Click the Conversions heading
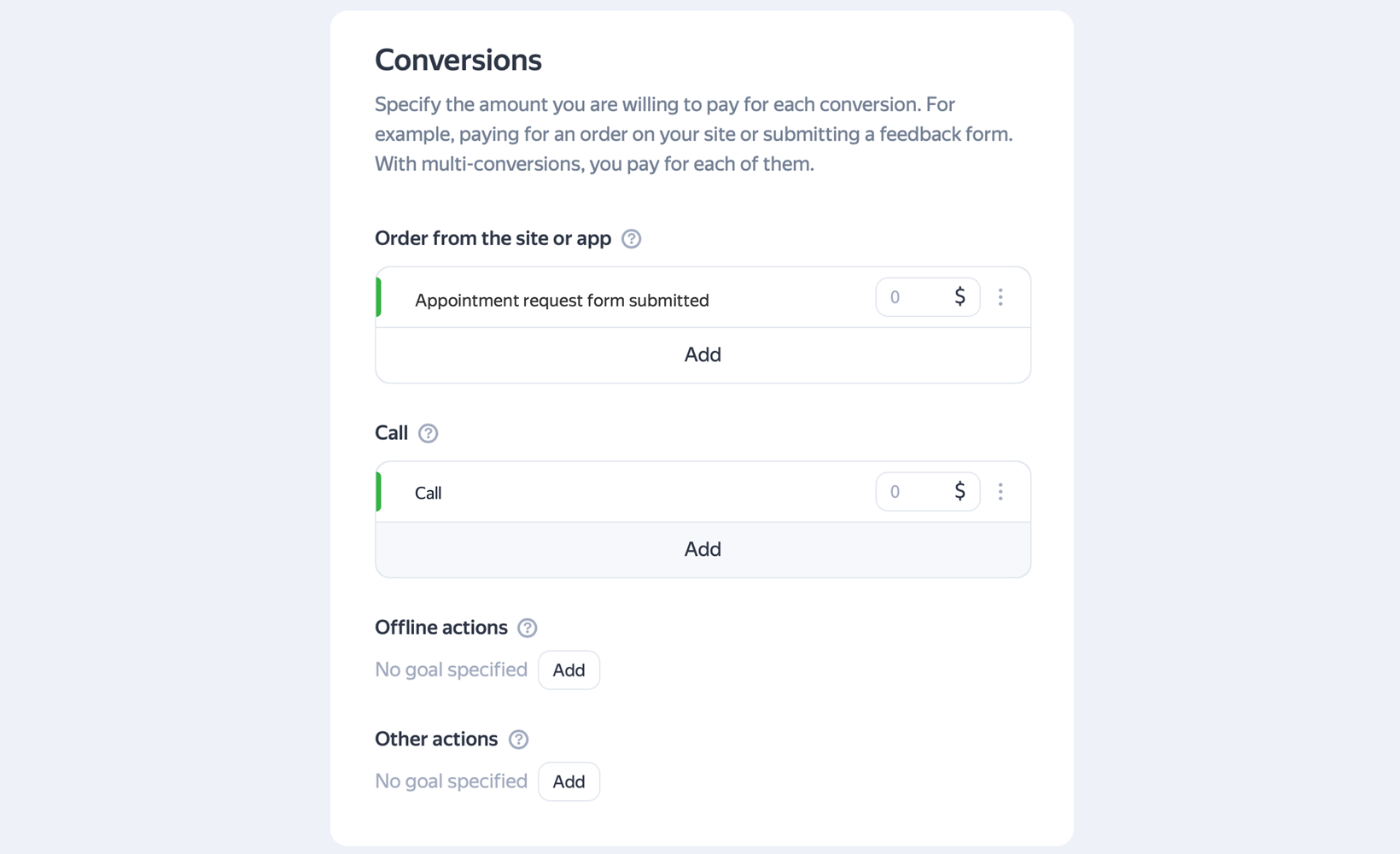 click(458, 61)
